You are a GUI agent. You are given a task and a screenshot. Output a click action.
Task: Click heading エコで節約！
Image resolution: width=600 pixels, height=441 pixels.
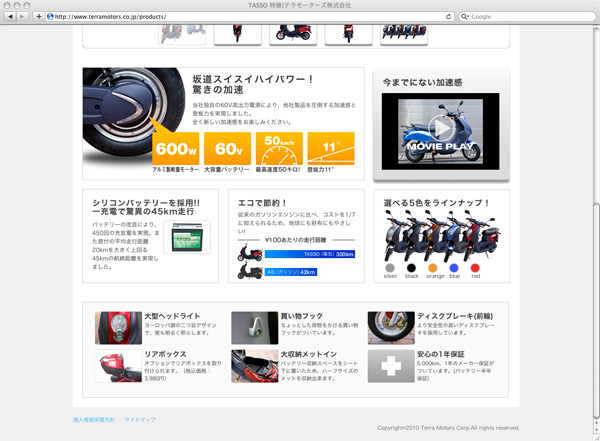point(262,203)
